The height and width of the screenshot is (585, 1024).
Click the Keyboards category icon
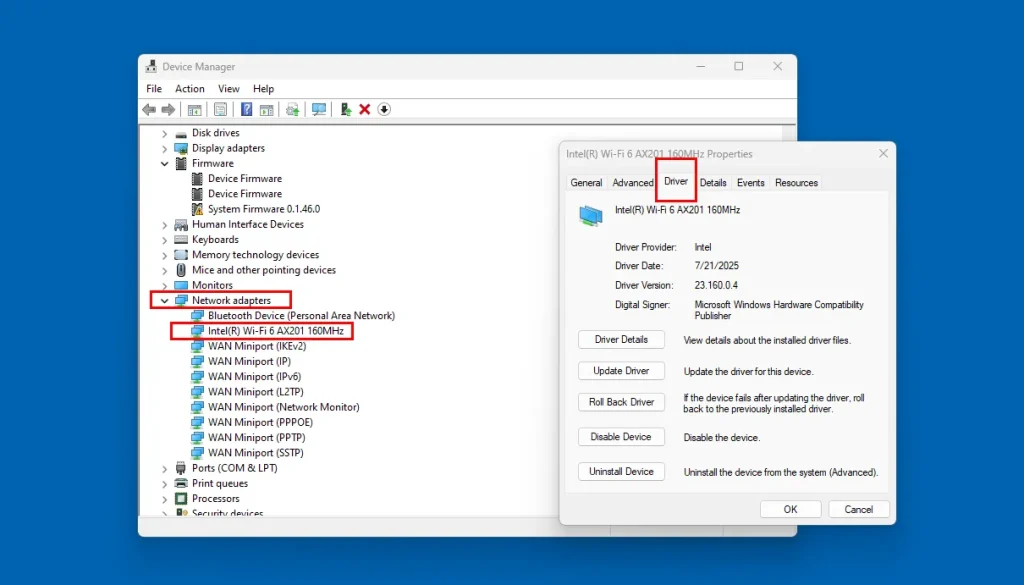tap(181, 240)
